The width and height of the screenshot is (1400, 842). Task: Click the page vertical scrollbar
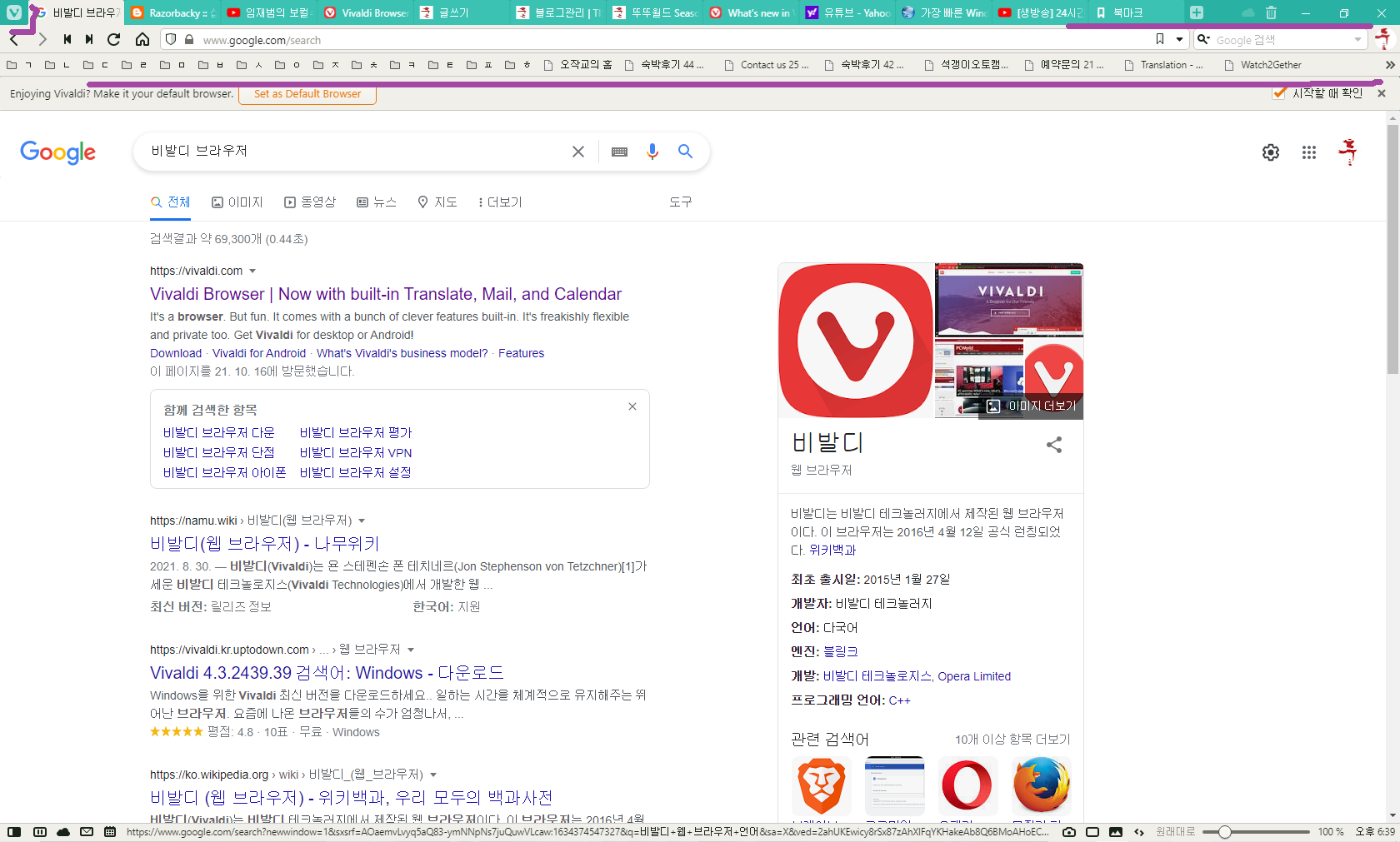[1392, 250]
